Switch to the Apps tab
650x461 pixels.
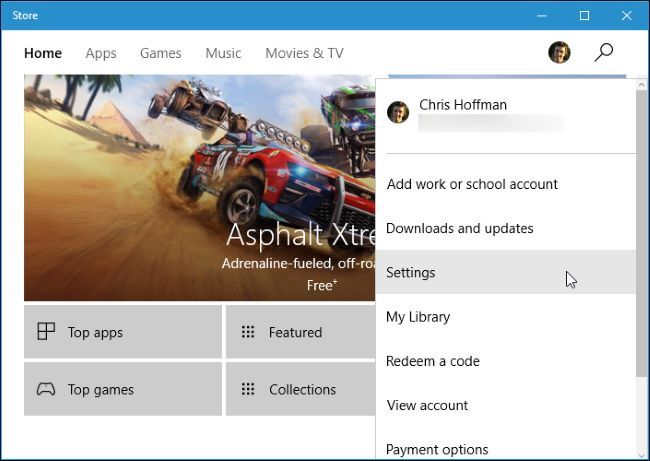tap(101, 53)
